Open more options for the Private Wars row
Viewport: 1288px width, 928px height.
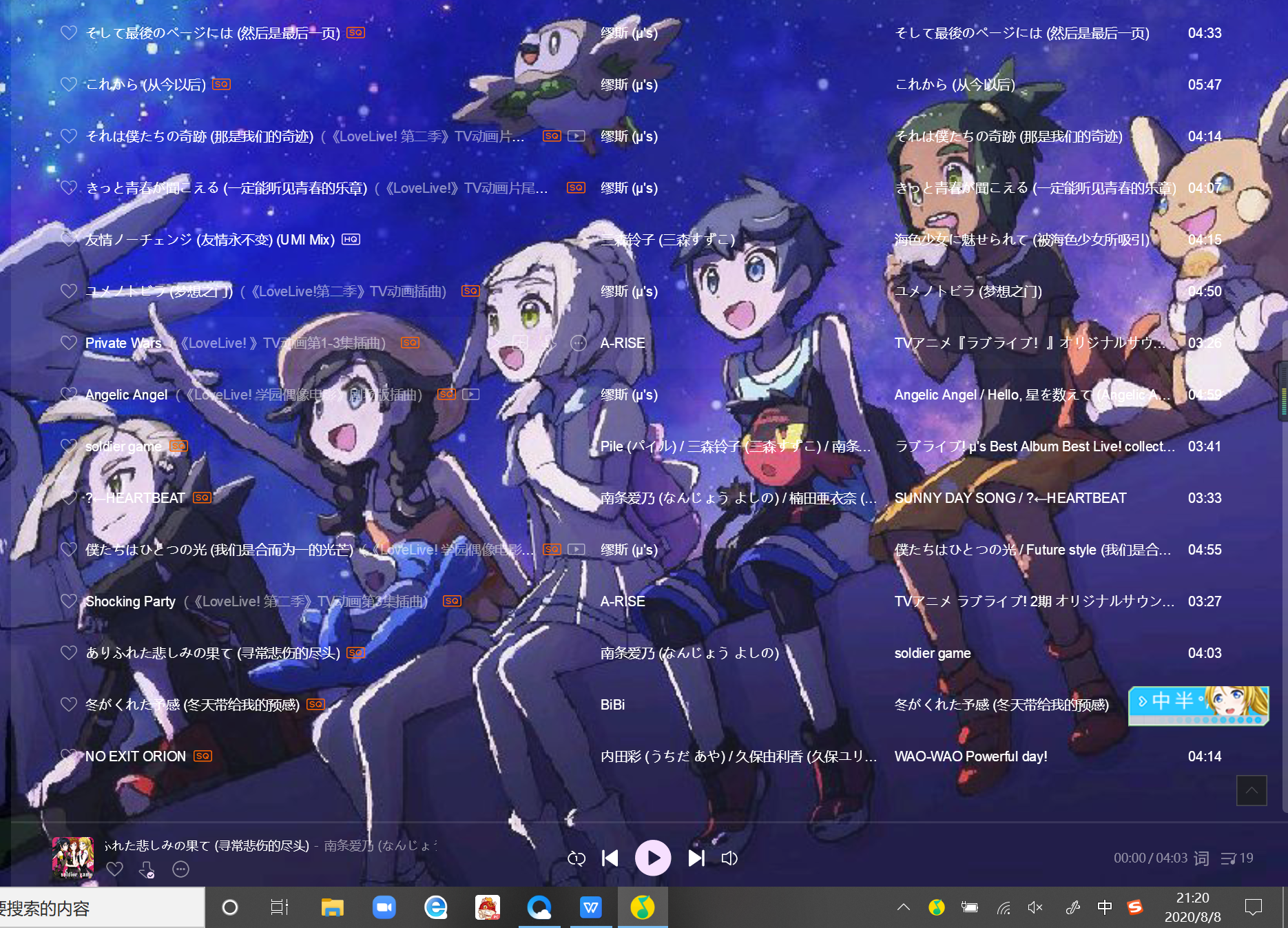[579, 342]
